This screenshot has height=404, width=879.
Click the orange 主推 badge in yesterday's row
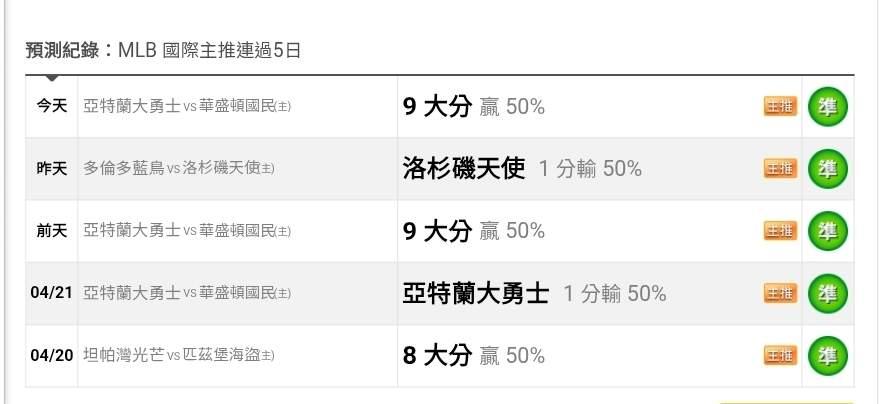tap(780, 169)
